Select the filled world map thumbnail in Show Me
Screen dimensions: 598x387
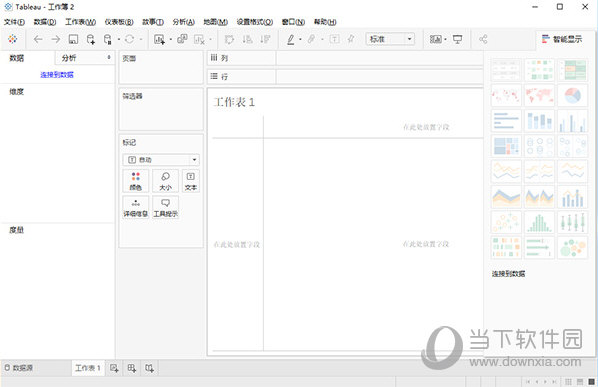point(539,95)
